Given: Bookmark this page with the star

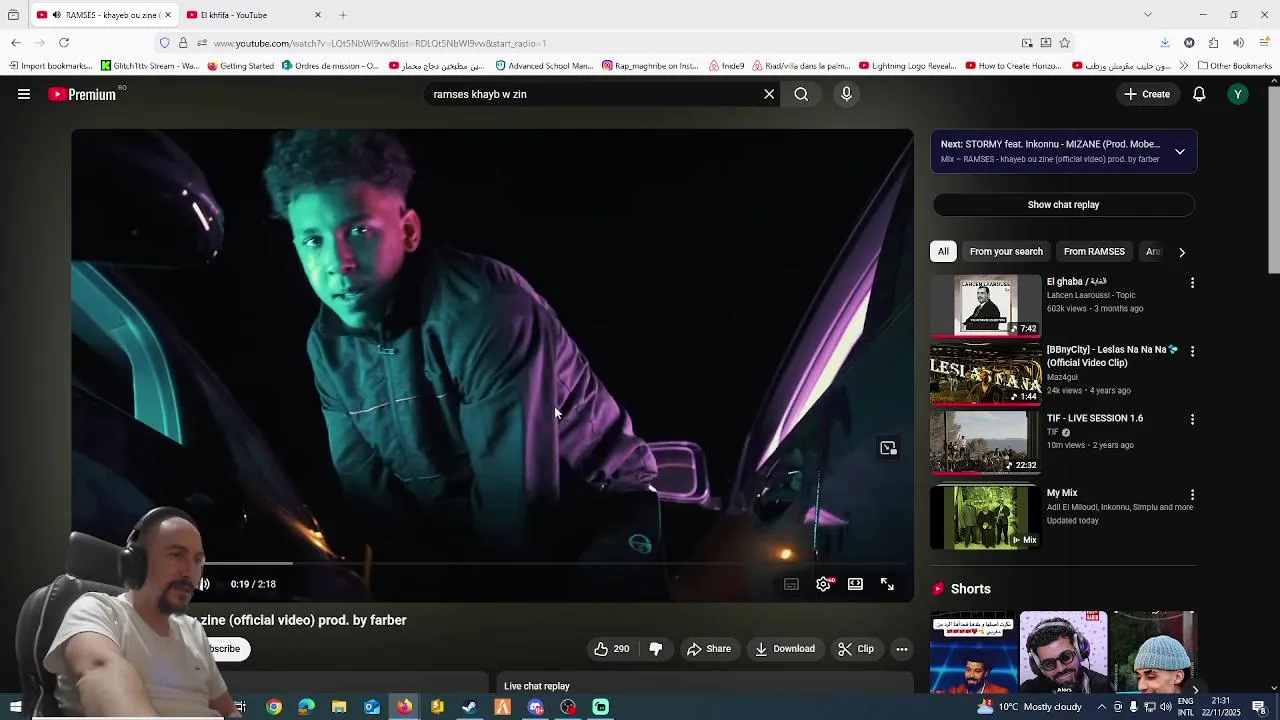Looking at the screenshot, I should click(1065, 43).
